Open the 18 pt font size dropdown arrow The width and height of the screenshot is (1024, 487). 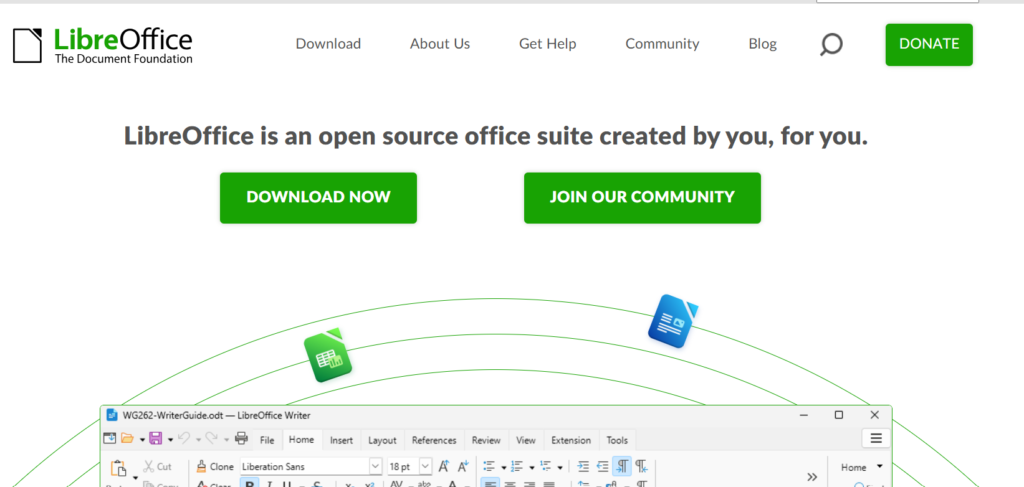[x=425, y=467]
